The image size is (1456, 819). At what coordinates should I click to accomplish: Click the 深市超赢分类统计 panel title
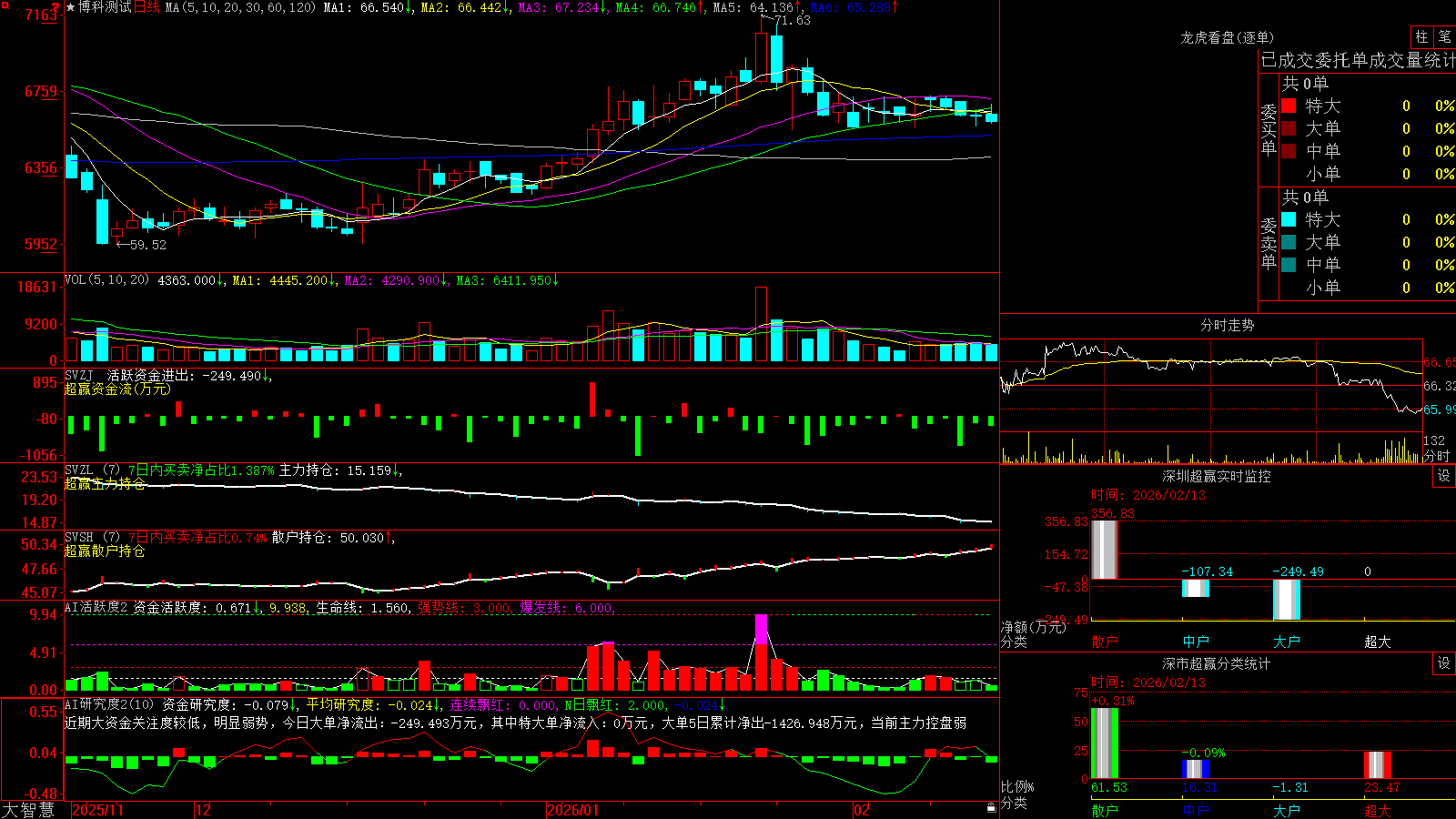pyautogui.click(x=1217, y=664)
